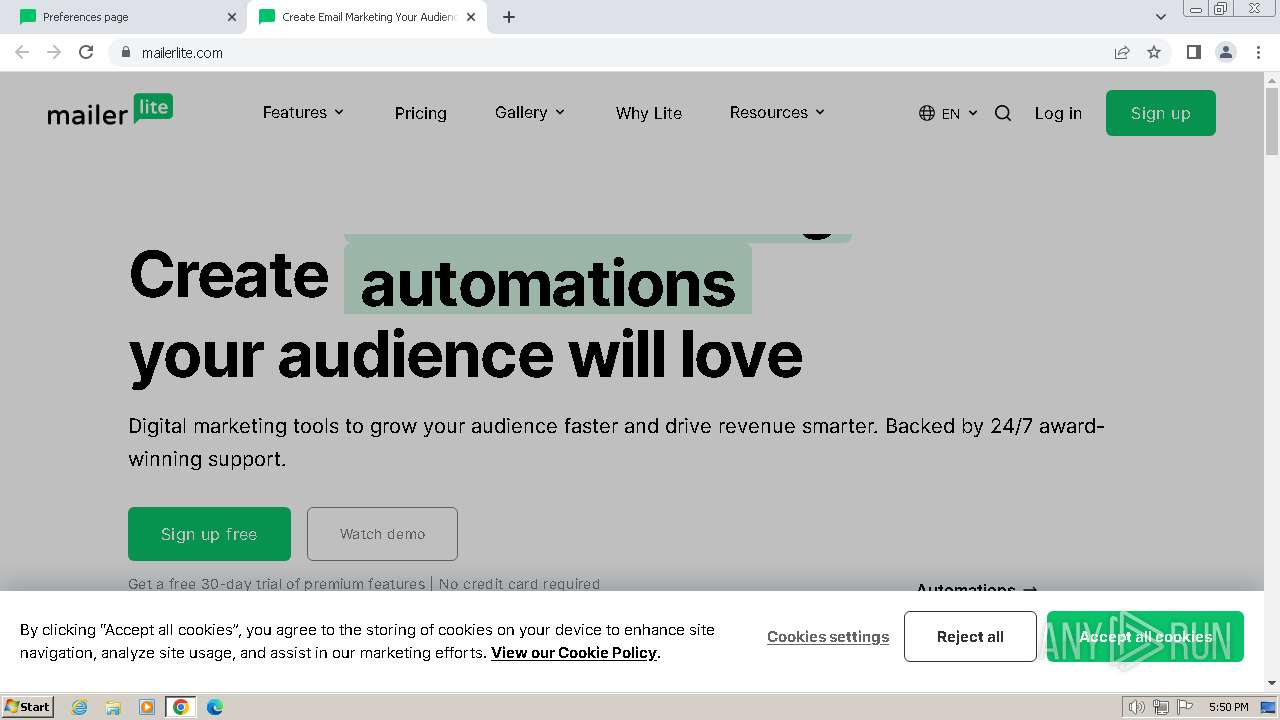Click the padlock site info icon
Viewport: 1280px width, 720px height.
point(125,52)
